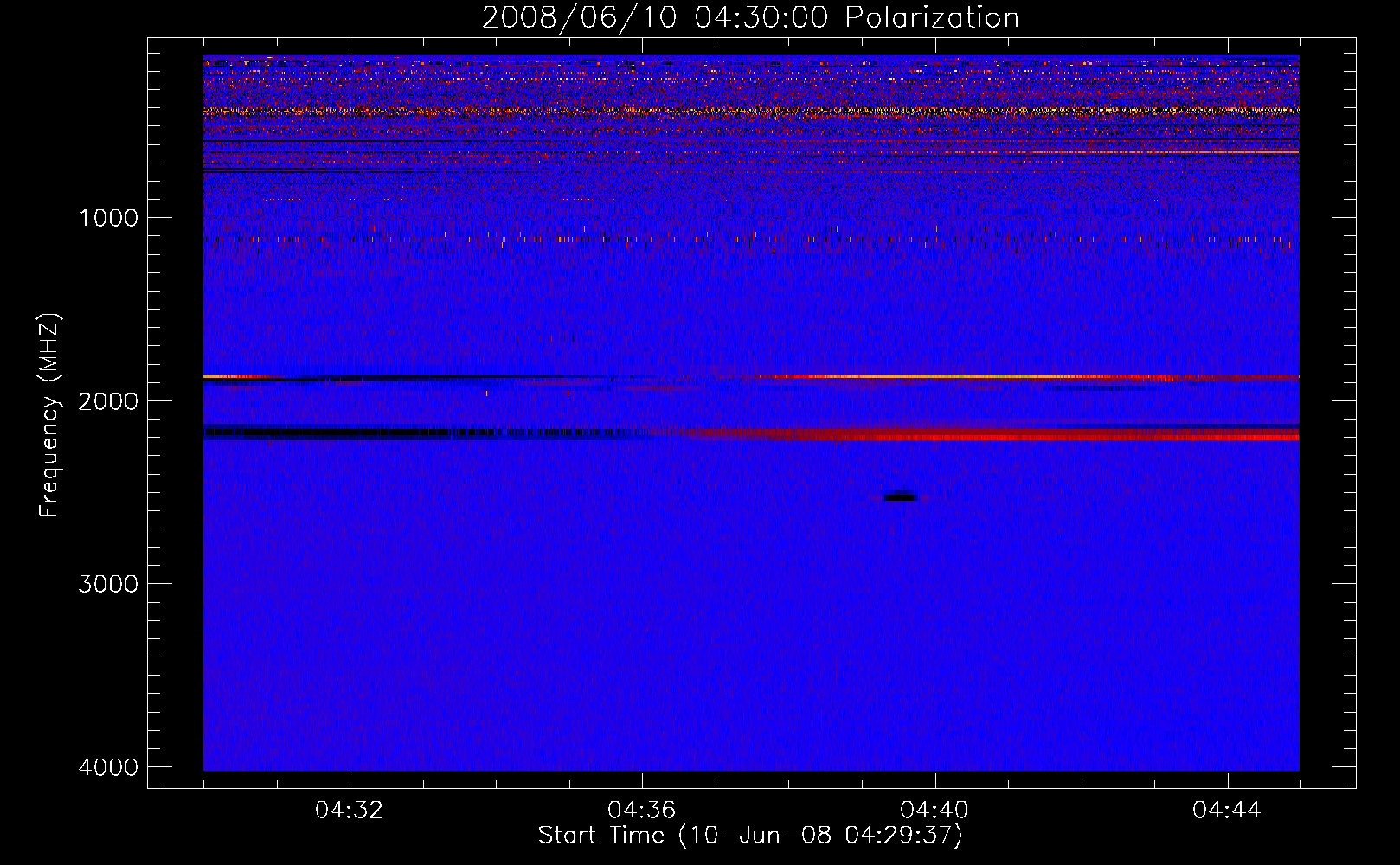Click the 2000 frequency tick label

click(x=108, y=401)
